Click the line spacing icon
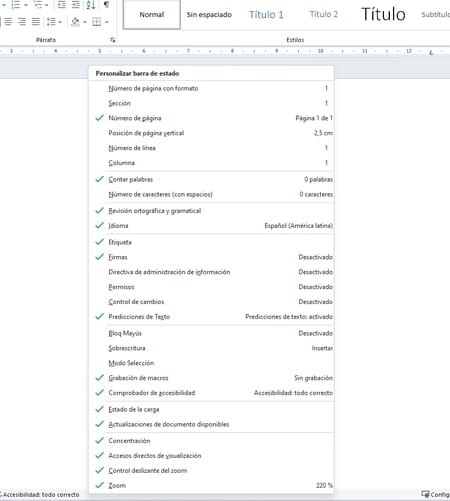This screenshot has height=501, width=450. [51, 22]
